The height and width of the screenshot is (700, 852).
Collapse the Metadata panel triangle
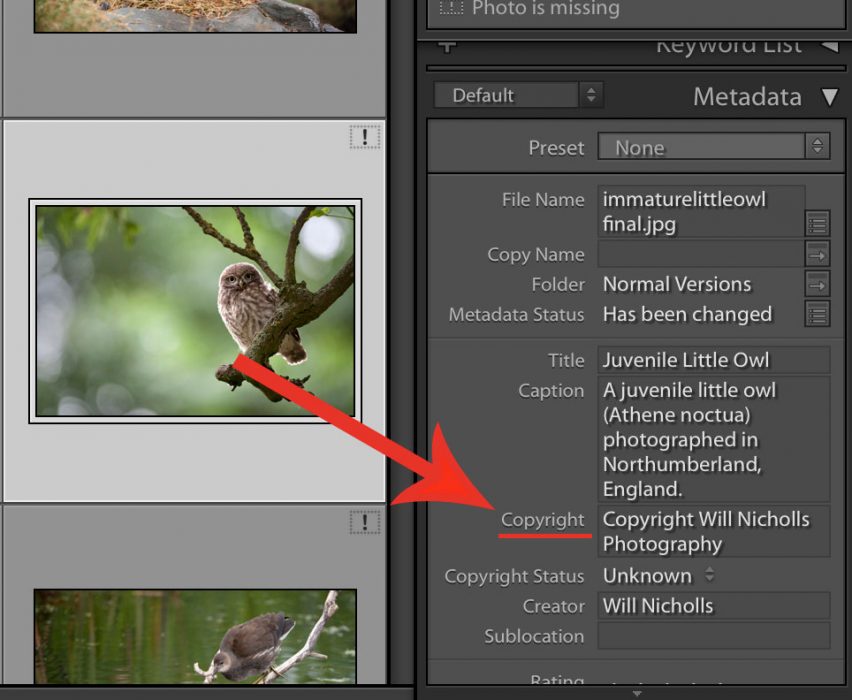pyautogui.click(x=831, y=97)
